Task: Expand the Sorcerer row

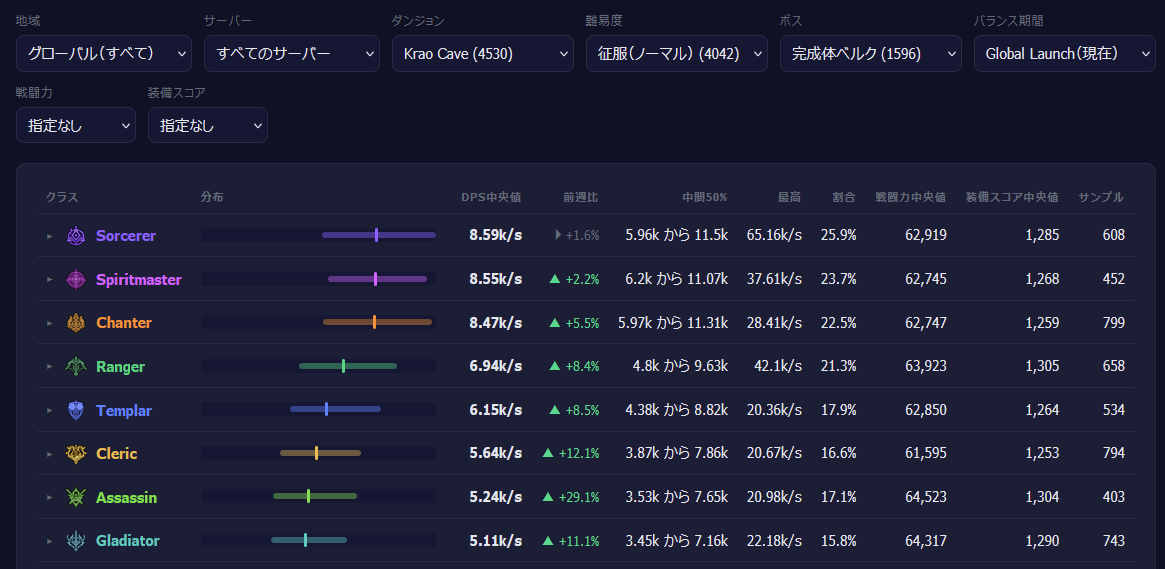Action: click(x=50, y=235)
